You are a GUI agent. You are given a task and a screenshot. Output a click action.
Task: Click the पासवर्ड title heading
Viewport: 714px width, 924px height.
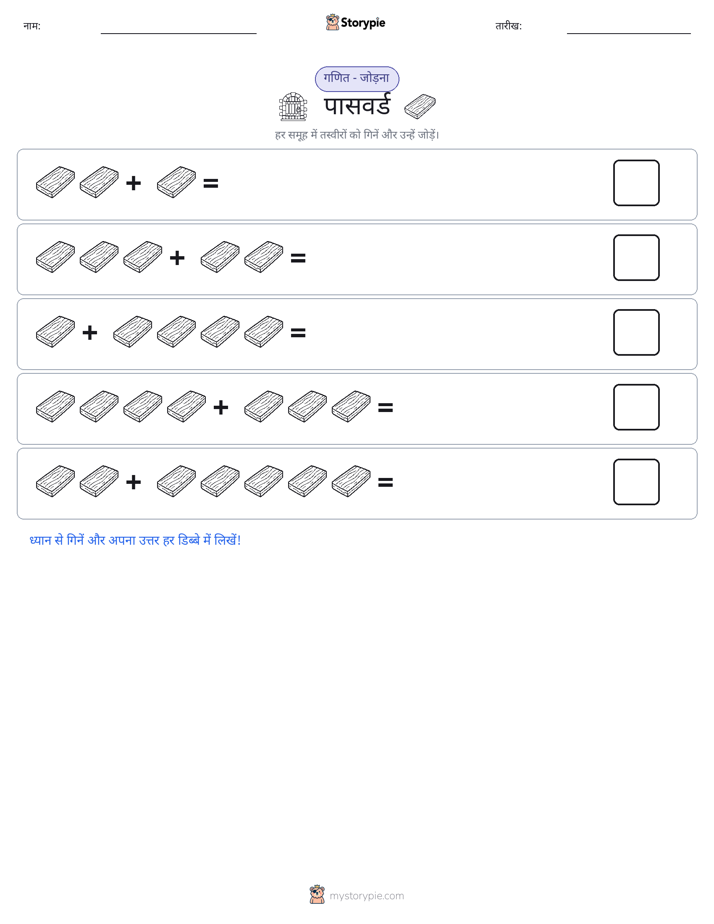pyautogui.click(x=357, y=107)
